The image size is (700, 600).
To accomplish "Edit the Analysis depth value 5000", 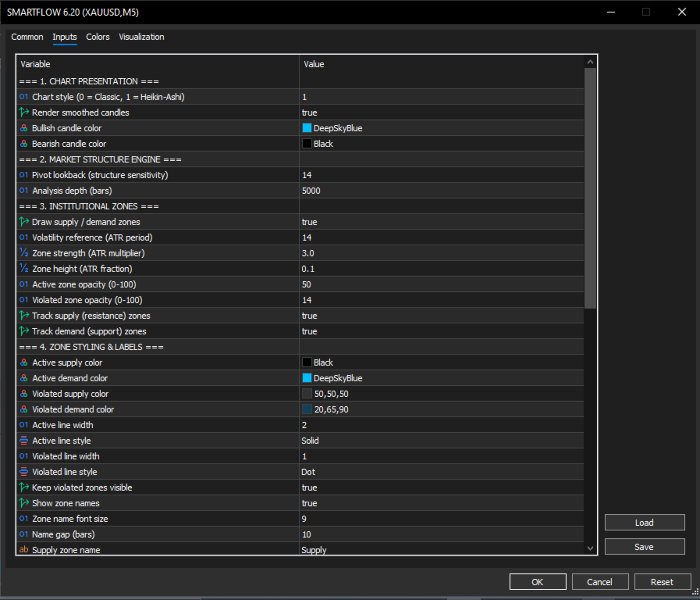I will pyautogui.click(x=441, y=191).
